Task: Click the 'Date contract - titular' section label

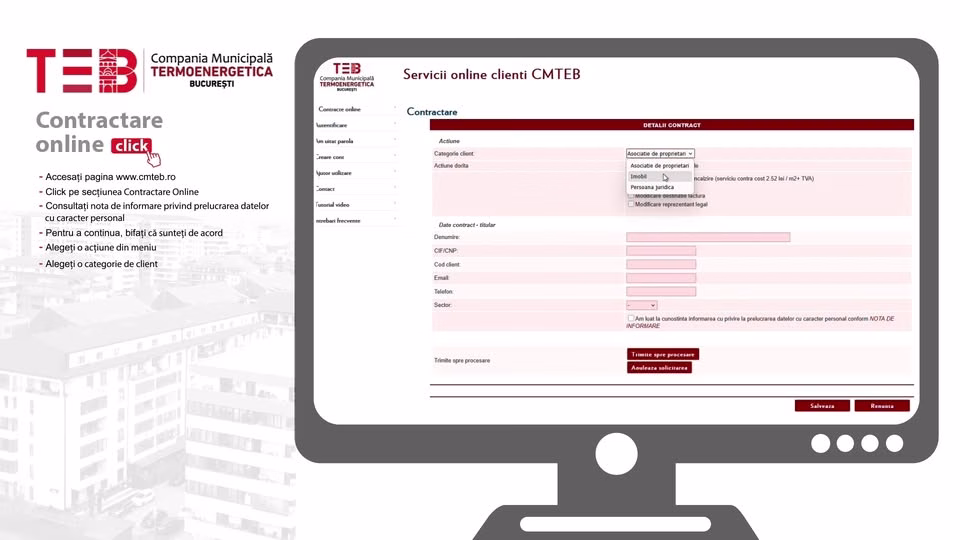Action: tap(467, 225)
